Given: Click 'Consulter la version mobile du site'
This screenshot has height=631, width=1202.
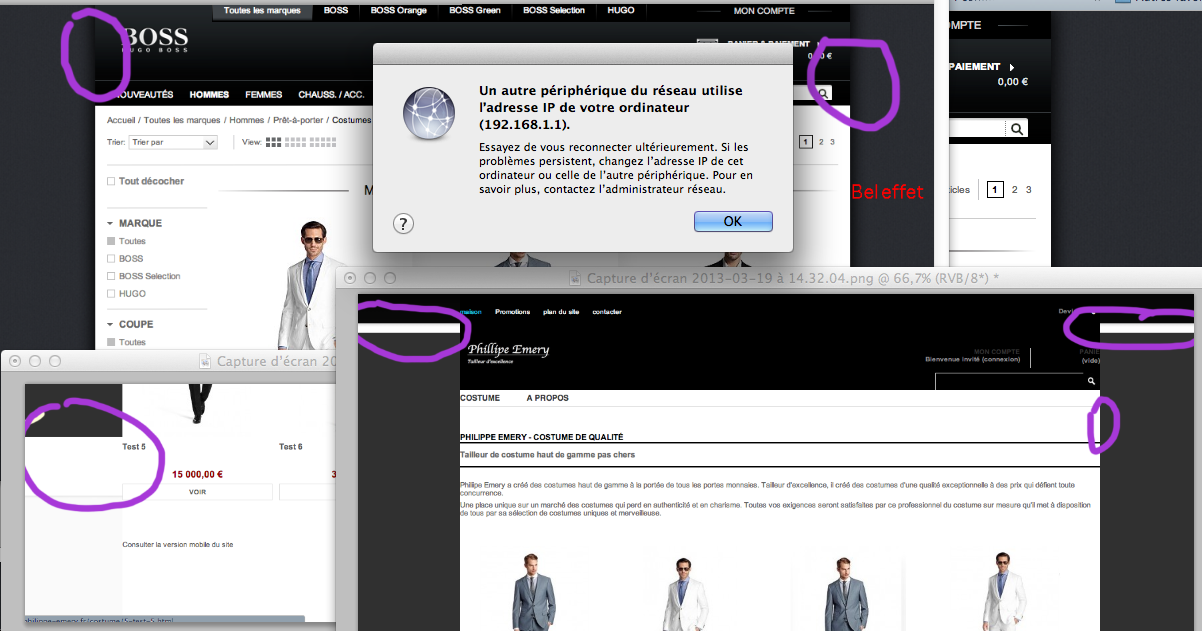Looking at the screenshot, I should click(x=178, y=545).
